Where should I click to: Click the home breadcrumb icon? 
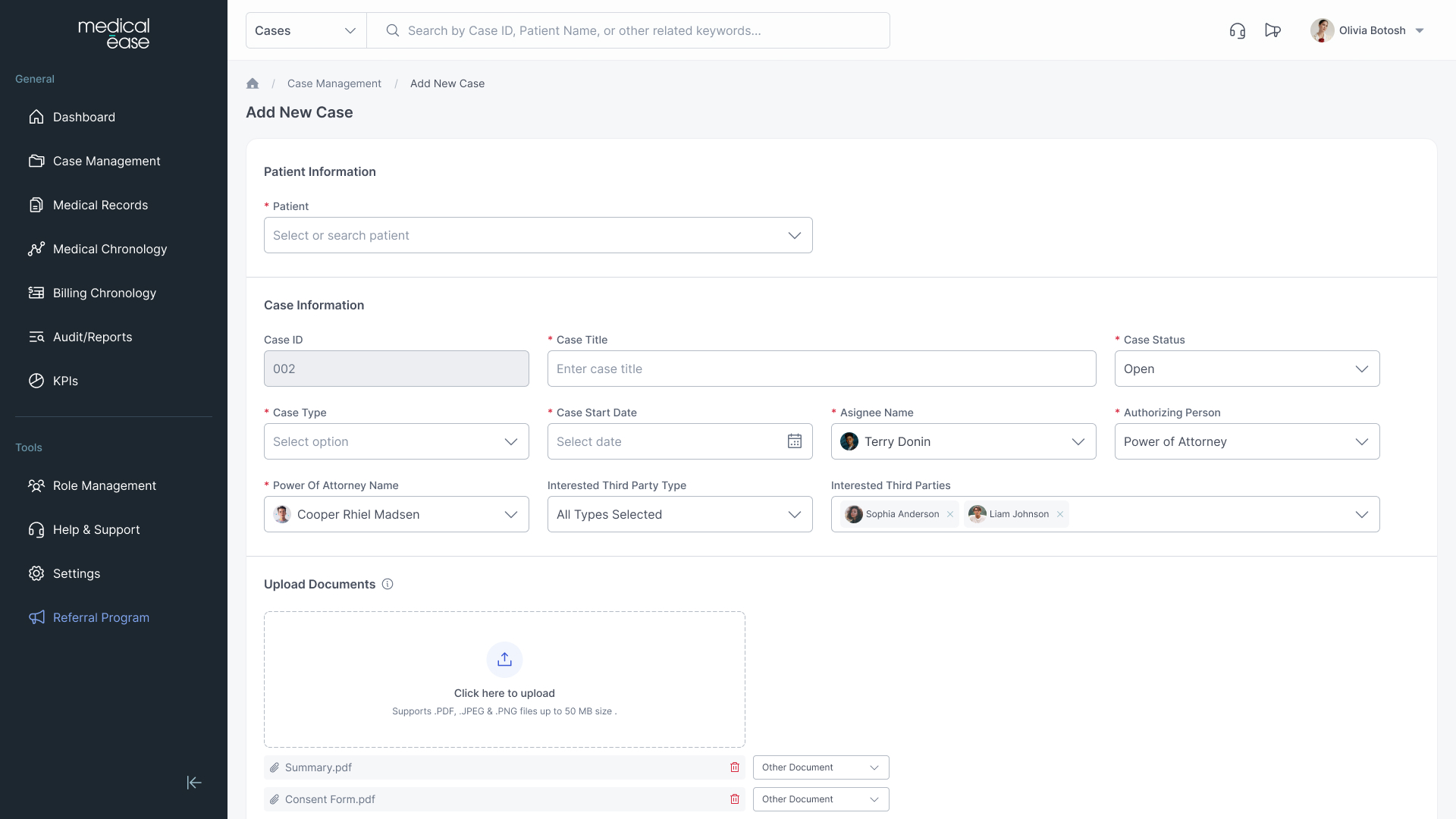point(253,83)
